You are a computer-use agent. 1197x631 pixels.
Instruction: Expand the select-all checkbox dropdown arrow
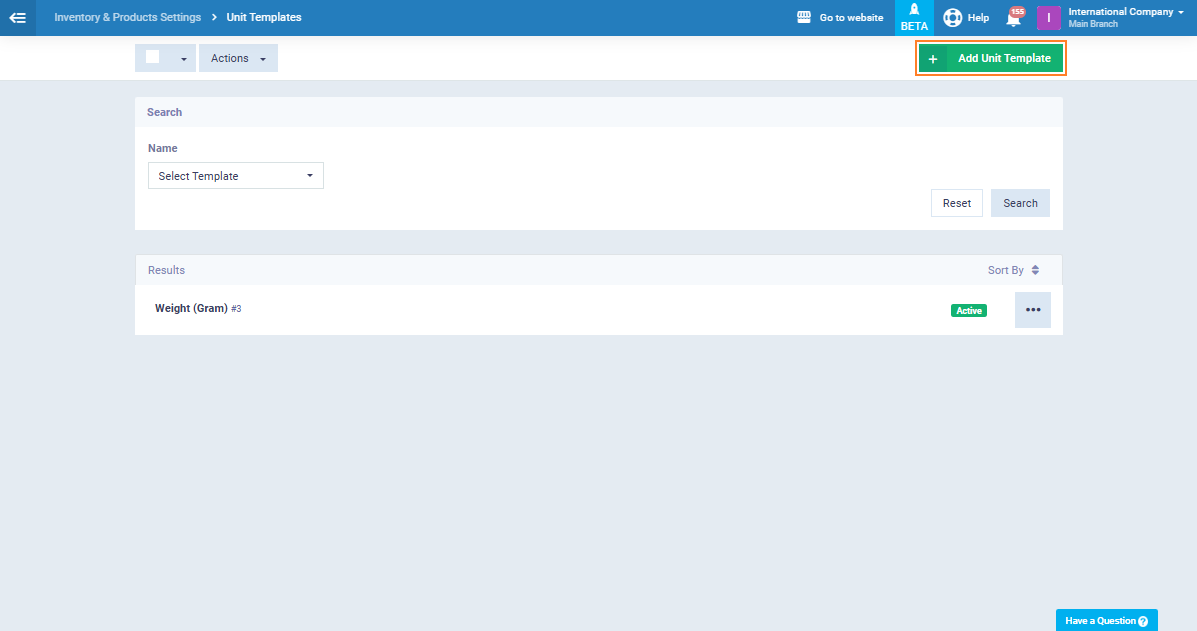183,59
